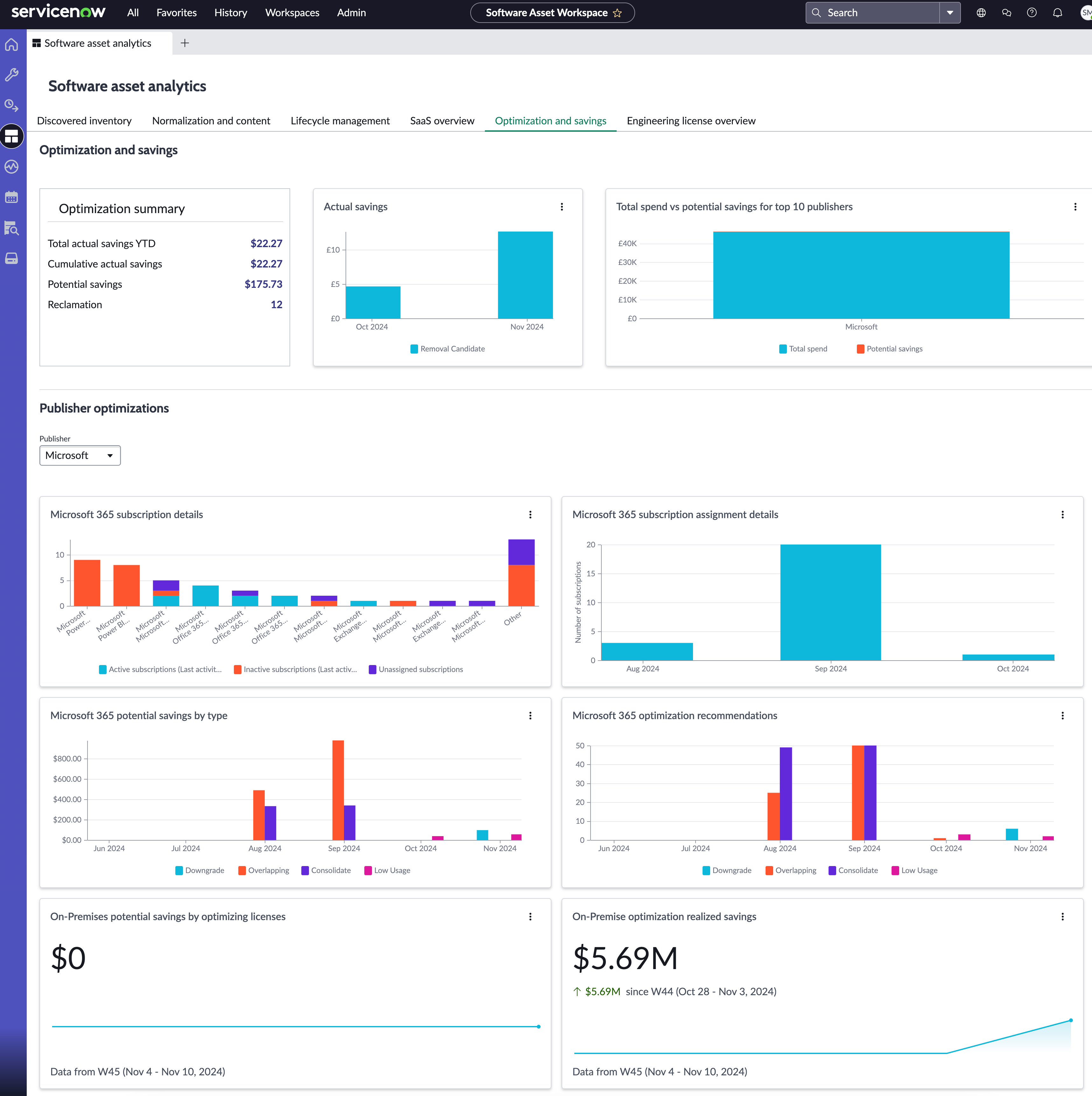Click Cumulative actual savings value $22.27
The height and width of the screenshot is (1096, 1092).
[266, 264]
